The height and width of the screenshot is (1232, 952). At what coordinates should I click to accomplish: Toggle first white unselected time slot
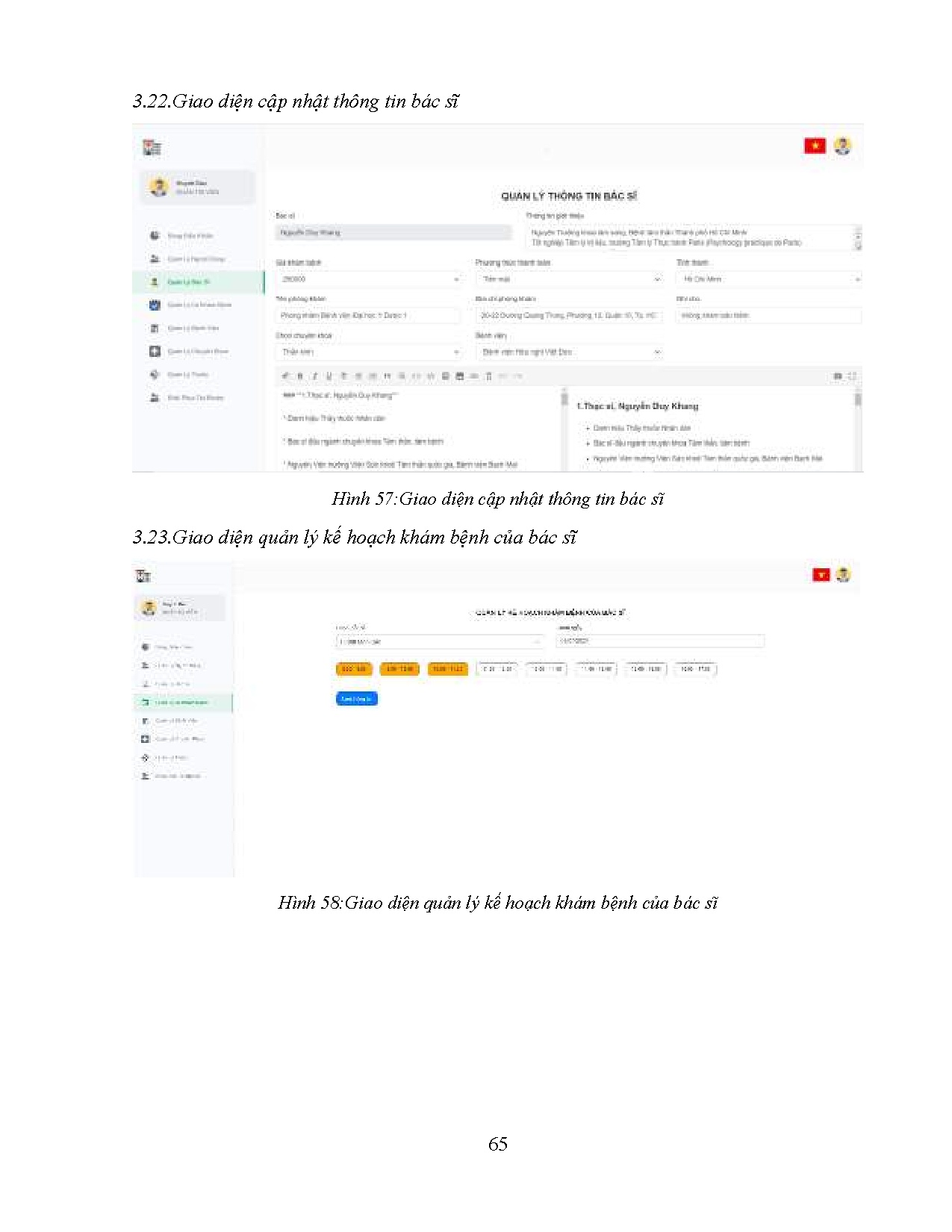(x=497, y=669)
